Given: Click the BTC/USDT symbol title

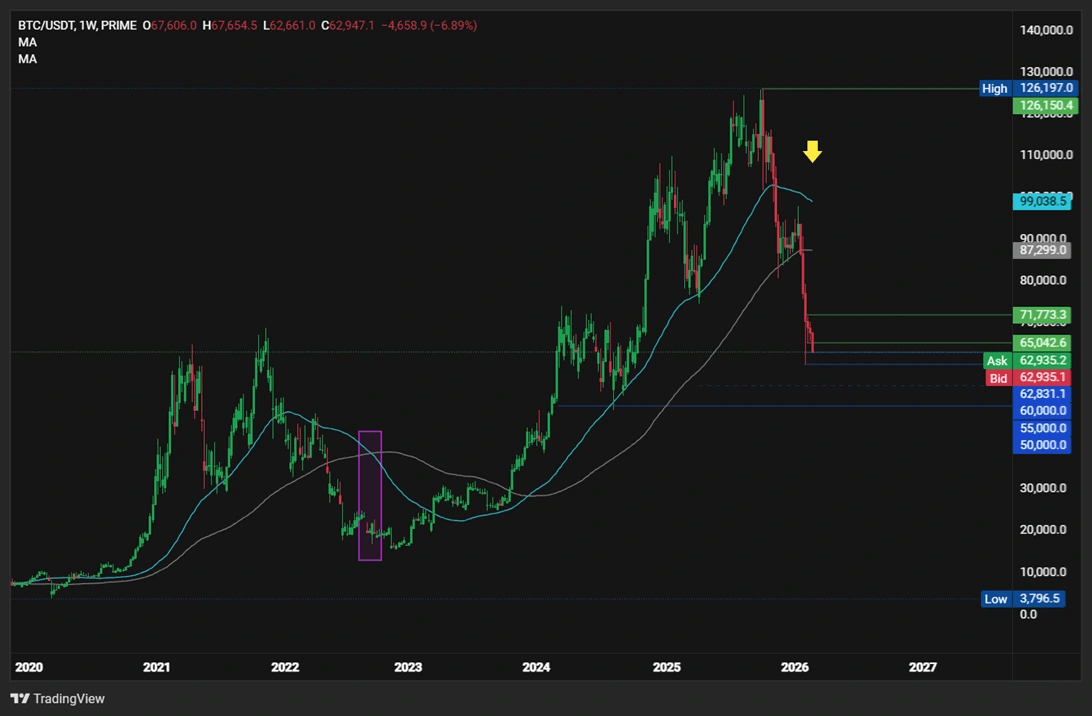Looking at the screenshot, I should click(47, 25).
